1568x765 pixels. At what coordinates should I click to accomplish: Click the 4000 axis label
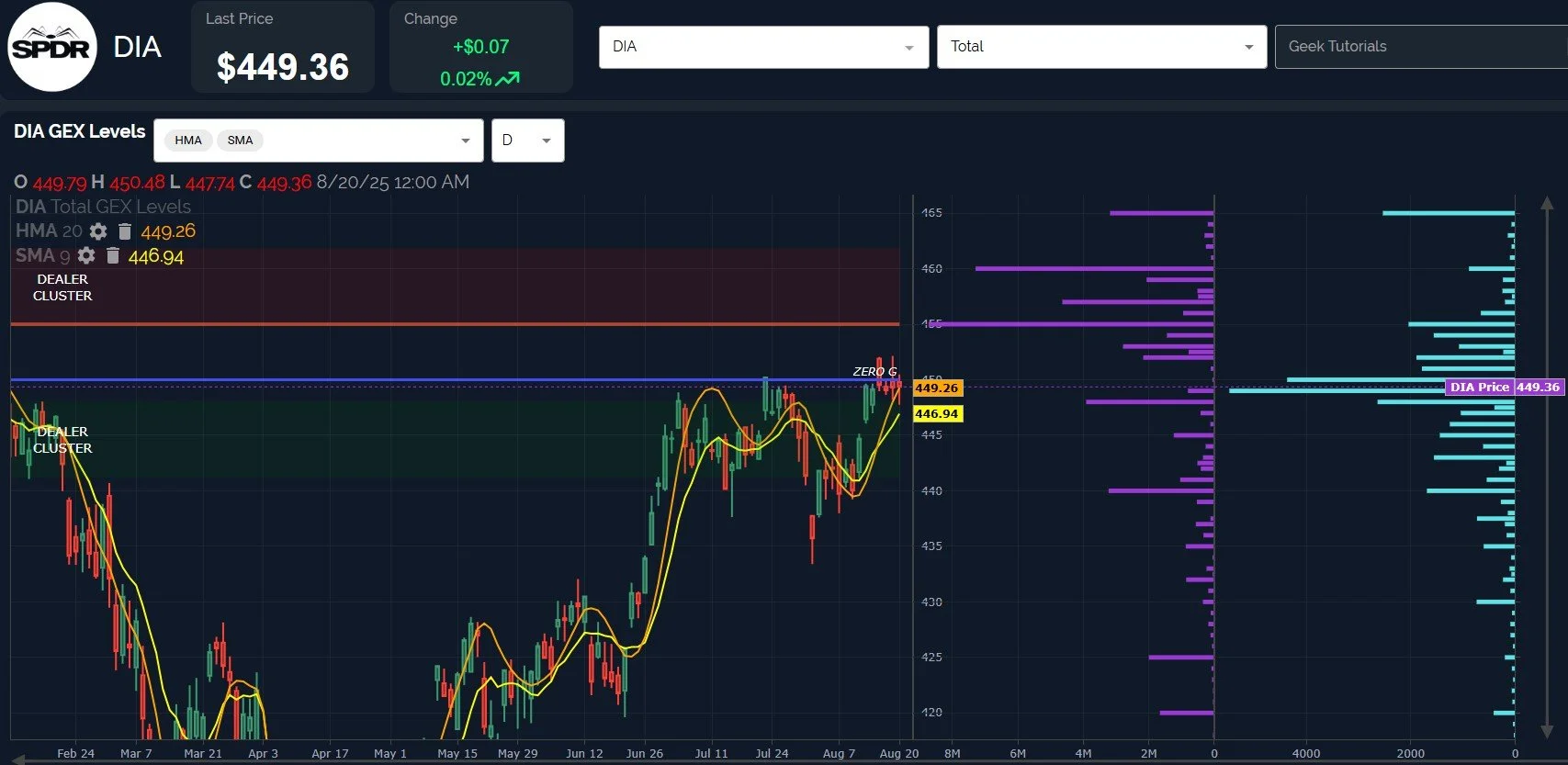click(1305, 753)
